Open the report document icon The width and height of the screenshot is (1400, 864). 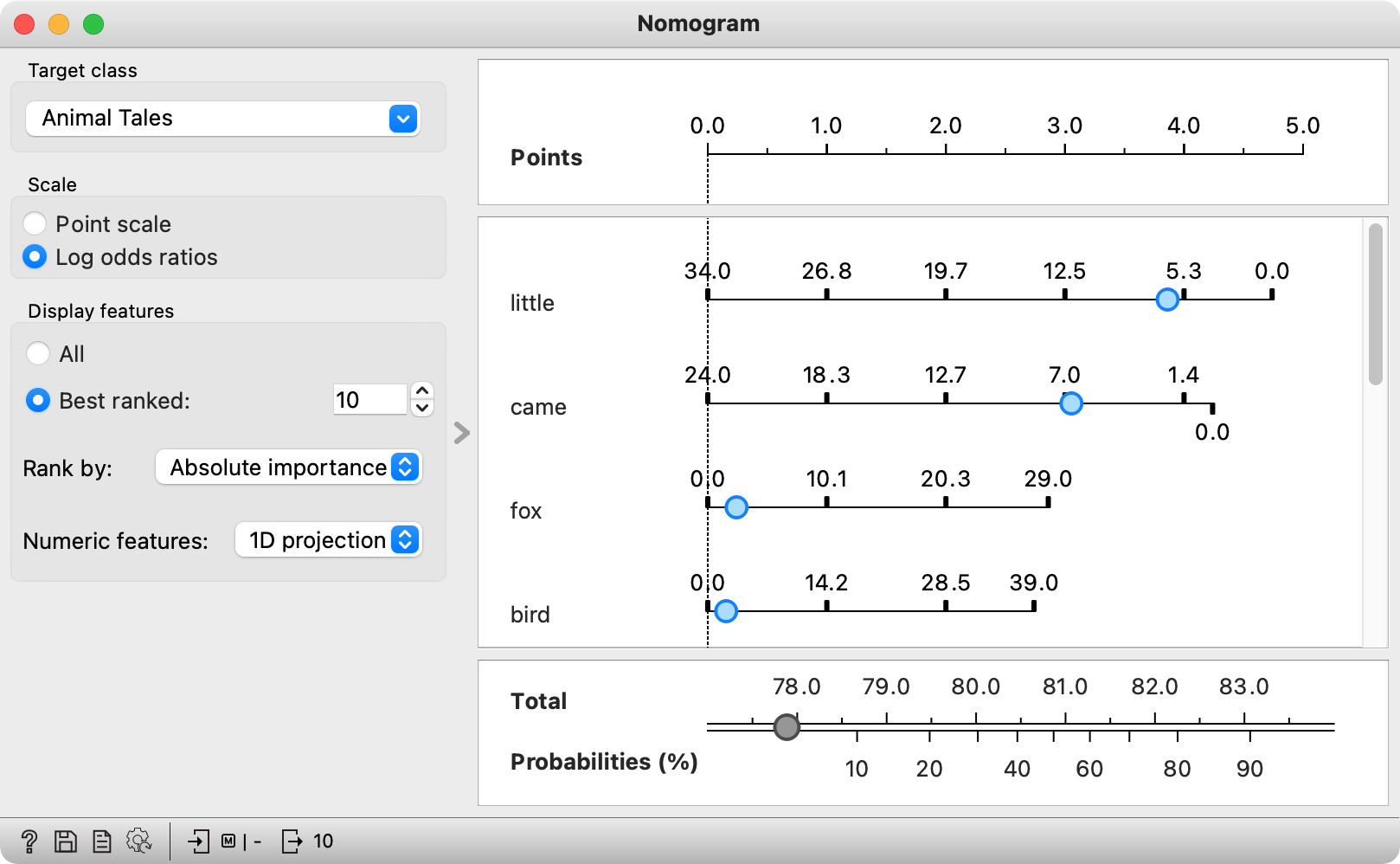pos(102,841)
